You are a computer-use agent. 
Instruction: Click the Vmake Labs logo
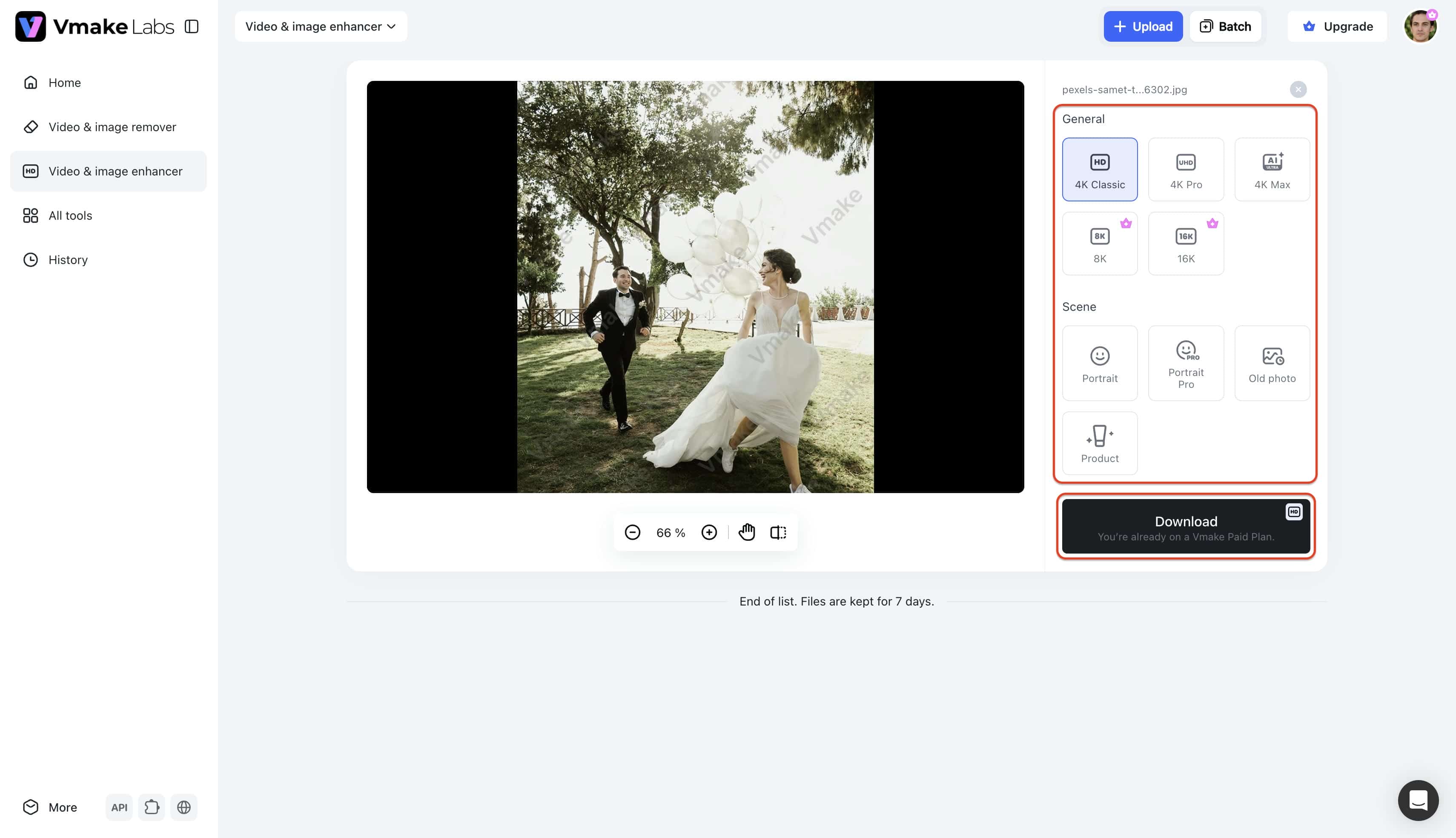[95, 26]
